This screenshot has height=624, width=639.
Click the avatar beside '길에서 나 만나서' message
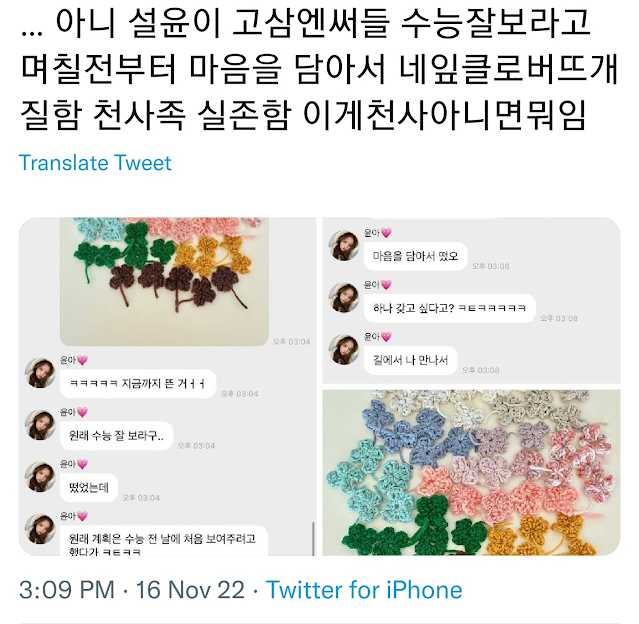click(344, 350)
